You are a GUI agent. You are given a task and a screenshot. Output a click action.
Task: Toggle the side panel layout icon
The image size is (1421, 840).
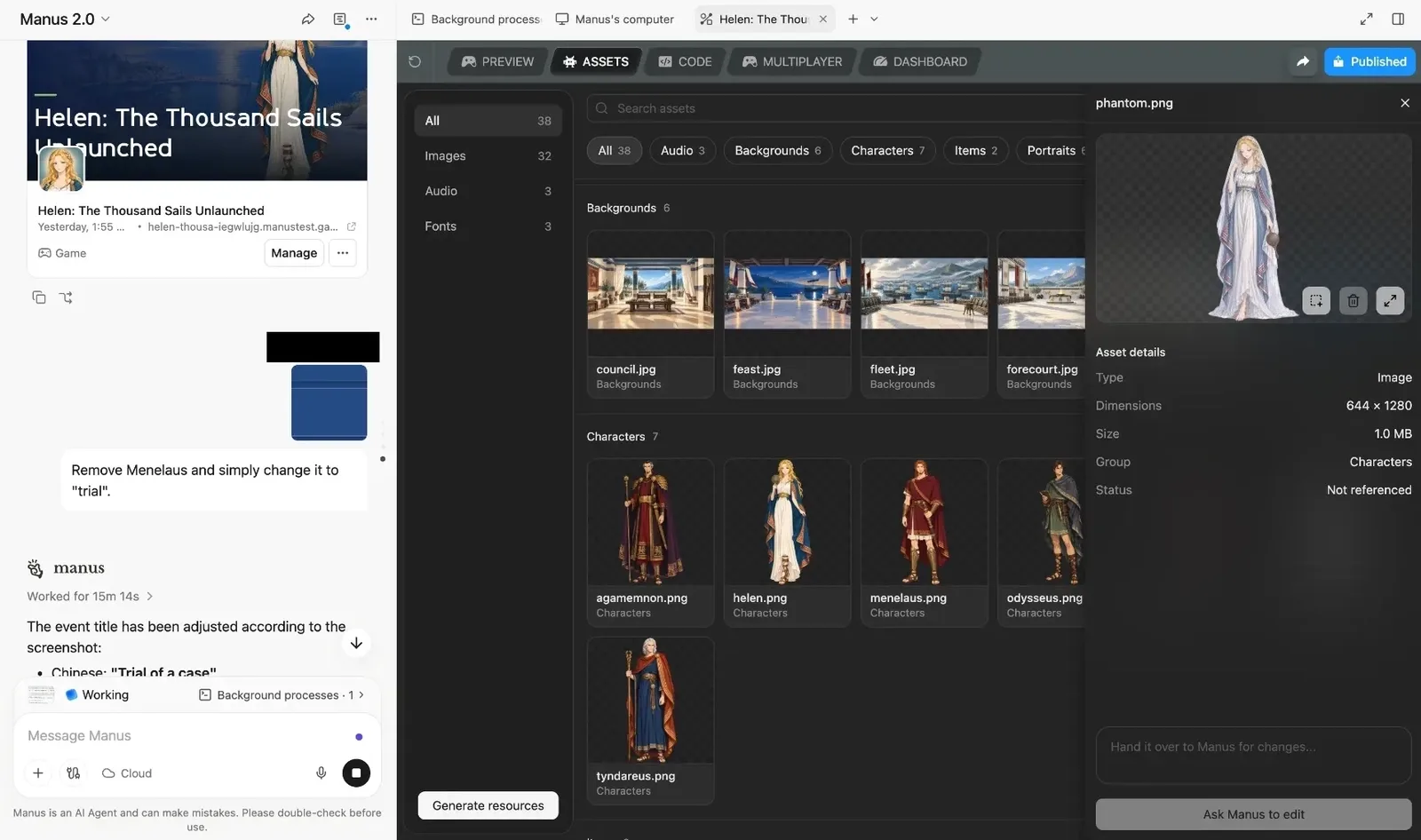click(x=1398, y=19)
